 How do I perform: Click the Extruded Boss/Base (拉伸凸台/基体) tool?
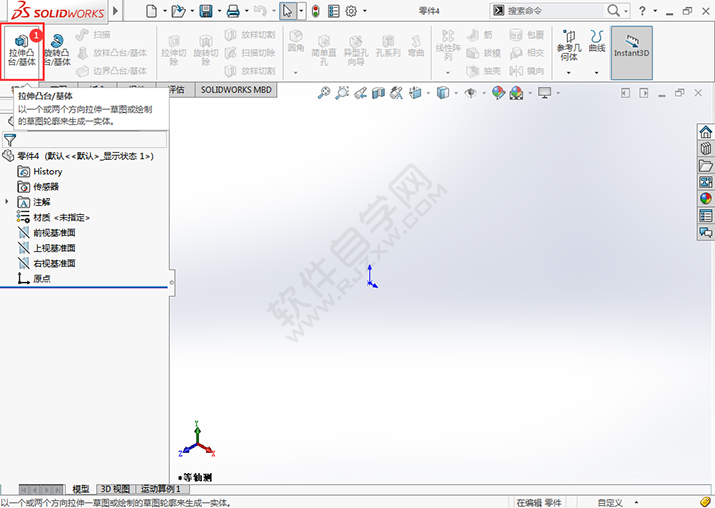[x=21, y=52]
